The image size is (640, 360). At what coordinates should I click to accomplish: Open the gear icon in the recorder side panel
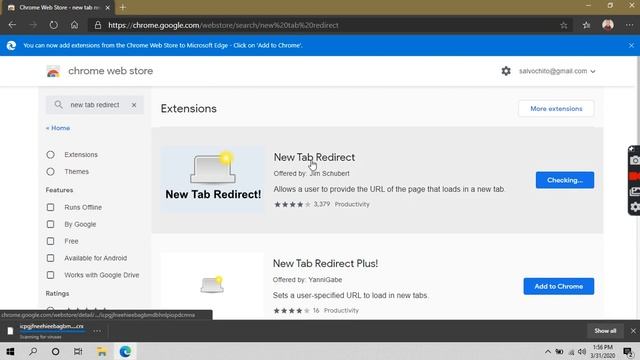635,207
